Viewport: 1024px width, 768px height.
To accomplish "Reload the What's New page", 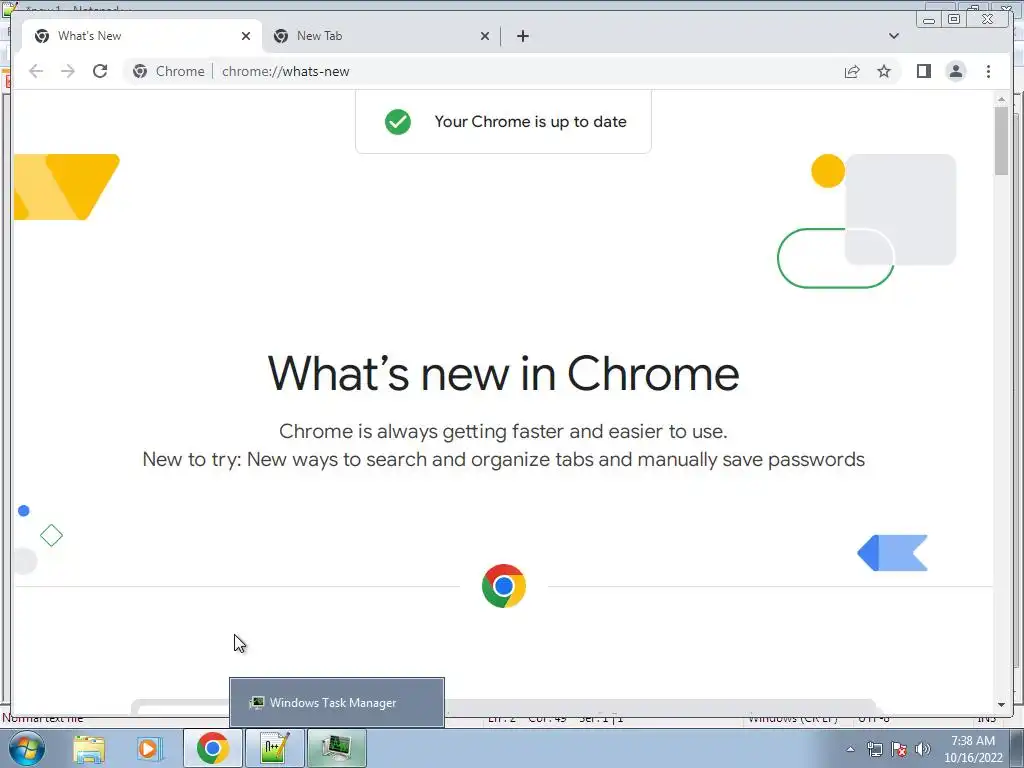I will [100, 71].
